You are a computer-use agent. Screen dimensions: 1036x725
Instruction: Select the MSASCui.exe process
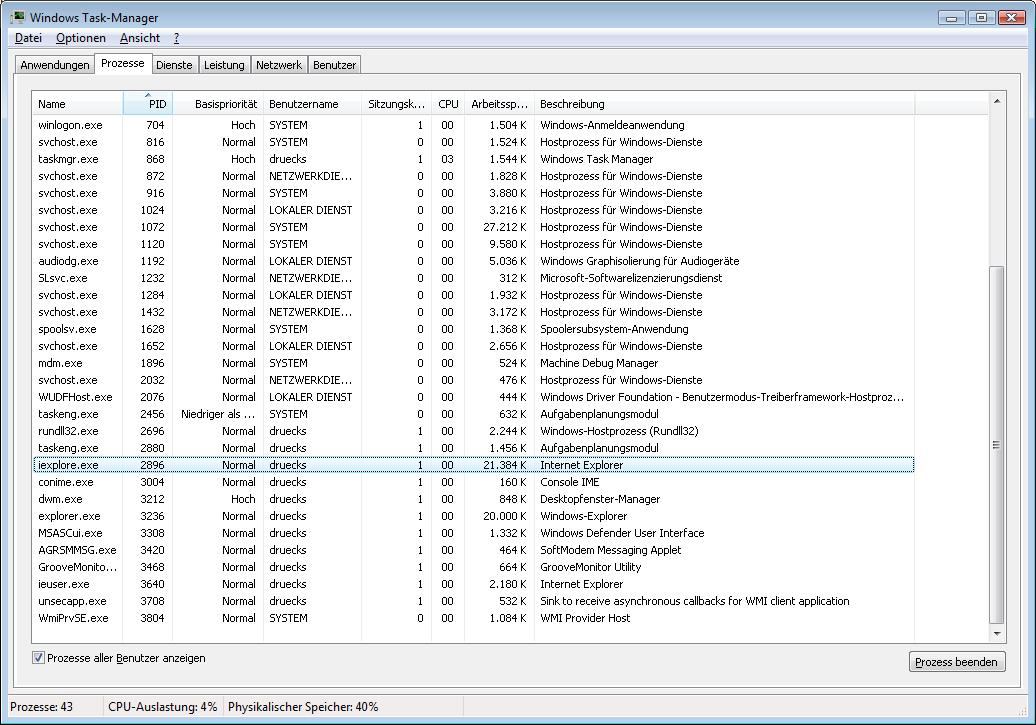474,533
